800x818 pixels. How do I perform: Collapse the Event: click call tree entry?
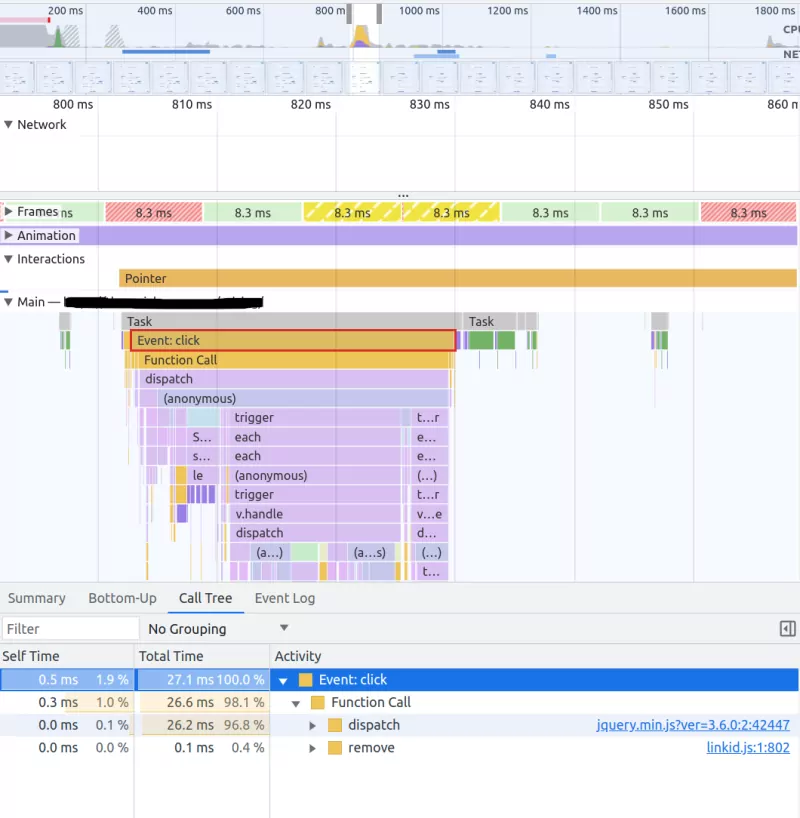[283, 679]
